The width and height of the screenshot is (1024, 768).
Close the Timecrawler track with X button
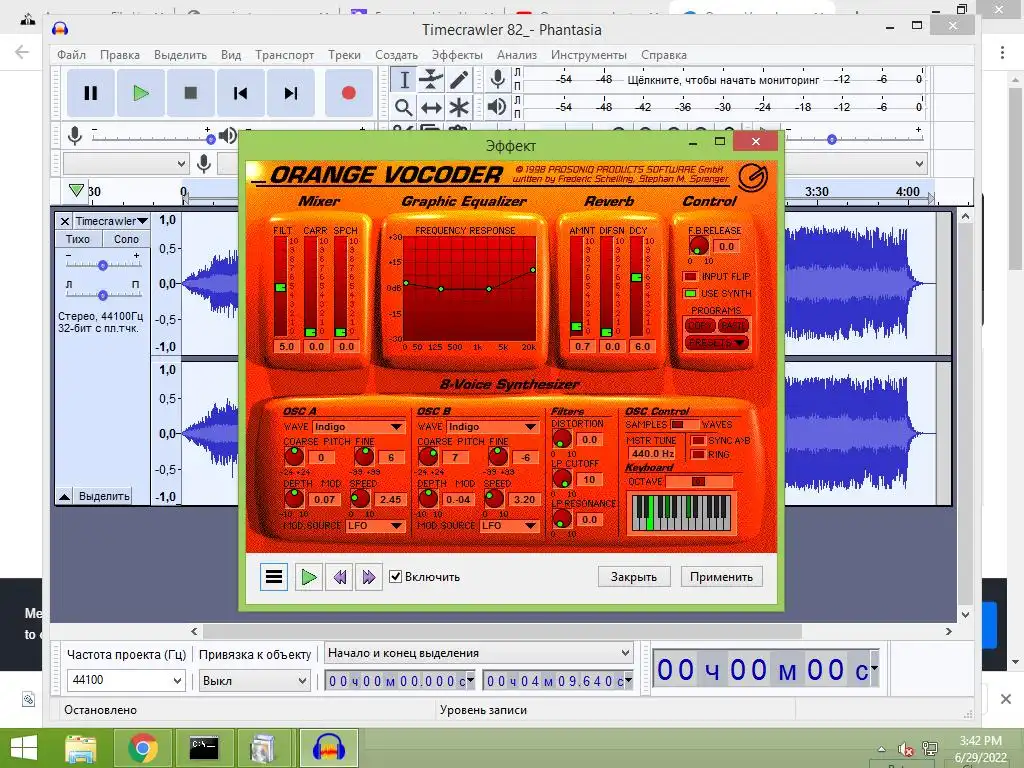pyautogui.click(x=65, y=221)
